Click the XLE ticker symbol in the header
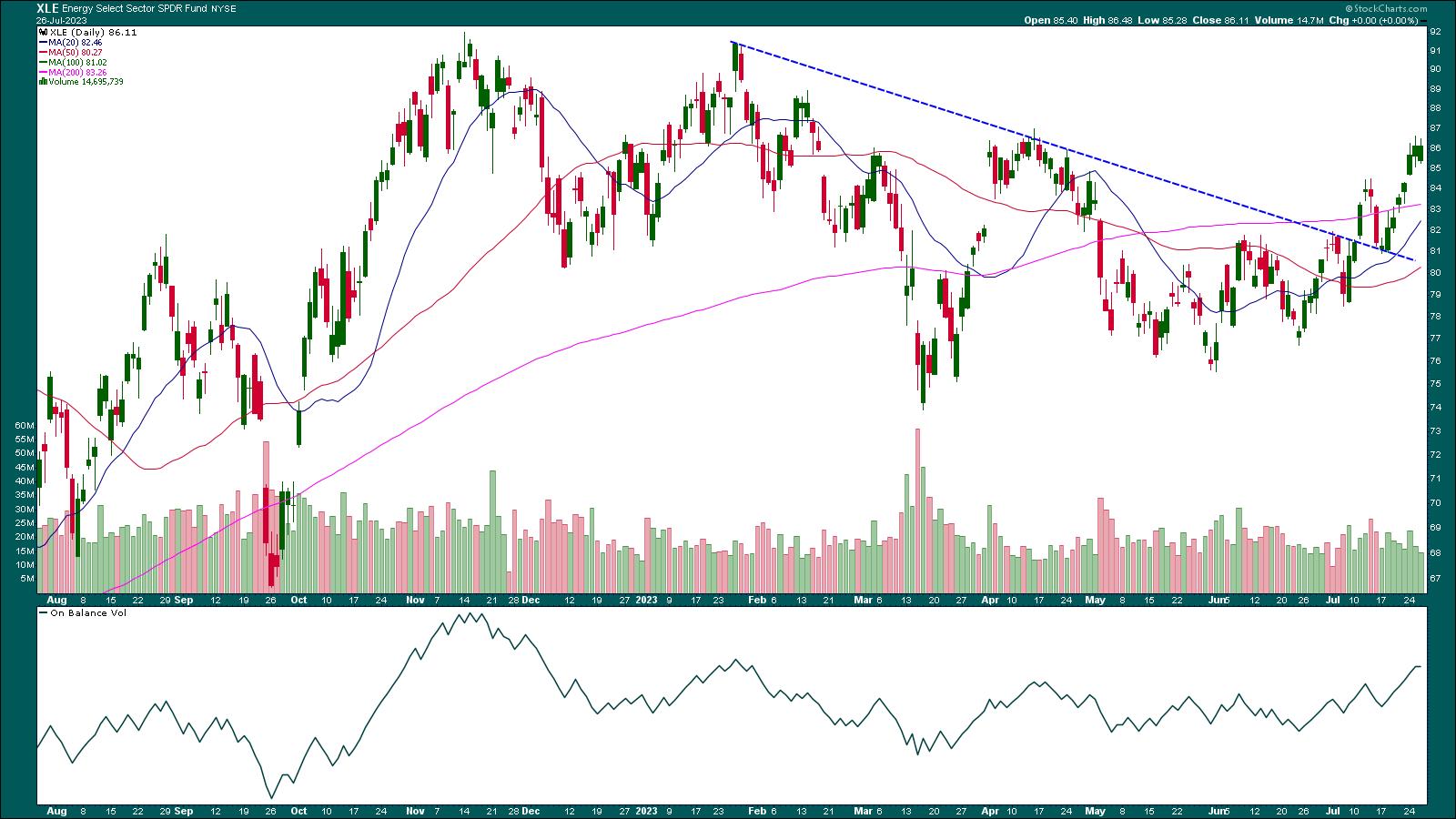 click(47, 7)
